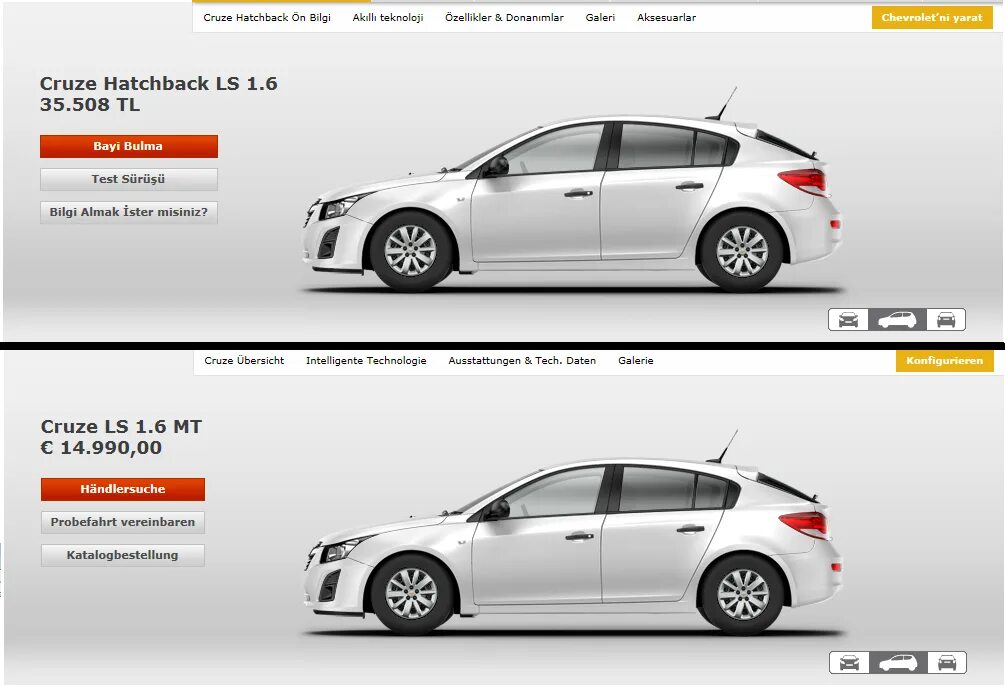Open the Cruze Übersicht tab

[244, 361]
